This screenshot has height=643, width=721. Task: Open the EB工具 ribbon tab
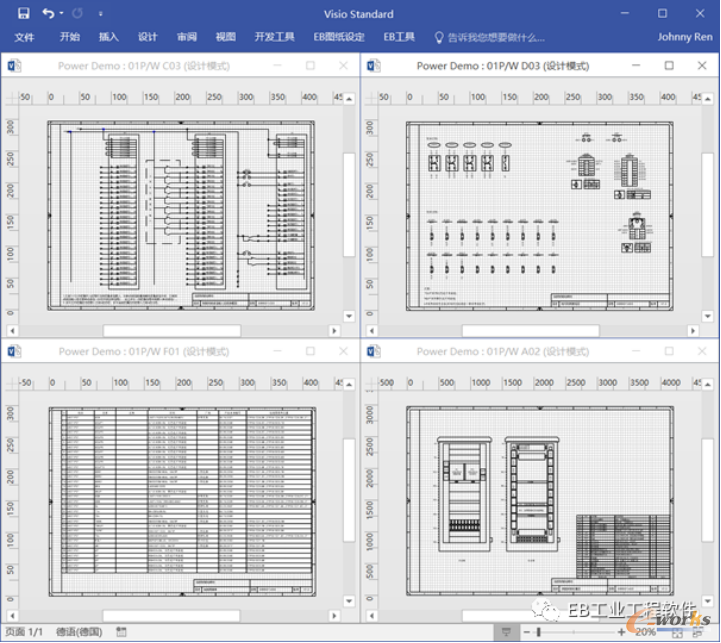pyautogui.click(x=399, y=37)
